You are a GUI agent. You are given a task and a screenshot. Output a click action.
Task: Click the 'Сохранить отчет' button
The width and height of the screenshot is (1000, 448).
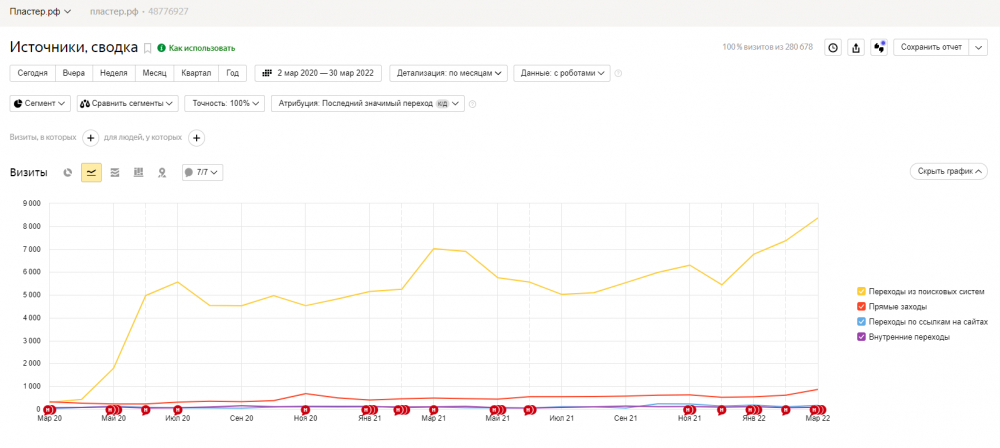tap(930, 47)
